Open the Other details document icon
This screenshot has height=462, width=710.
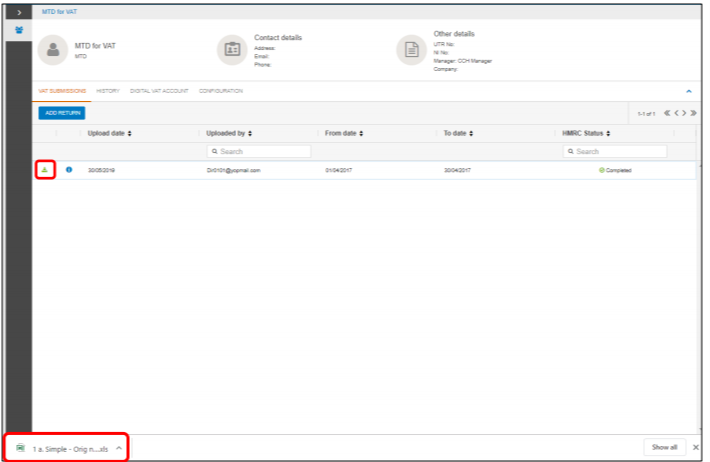412,50
